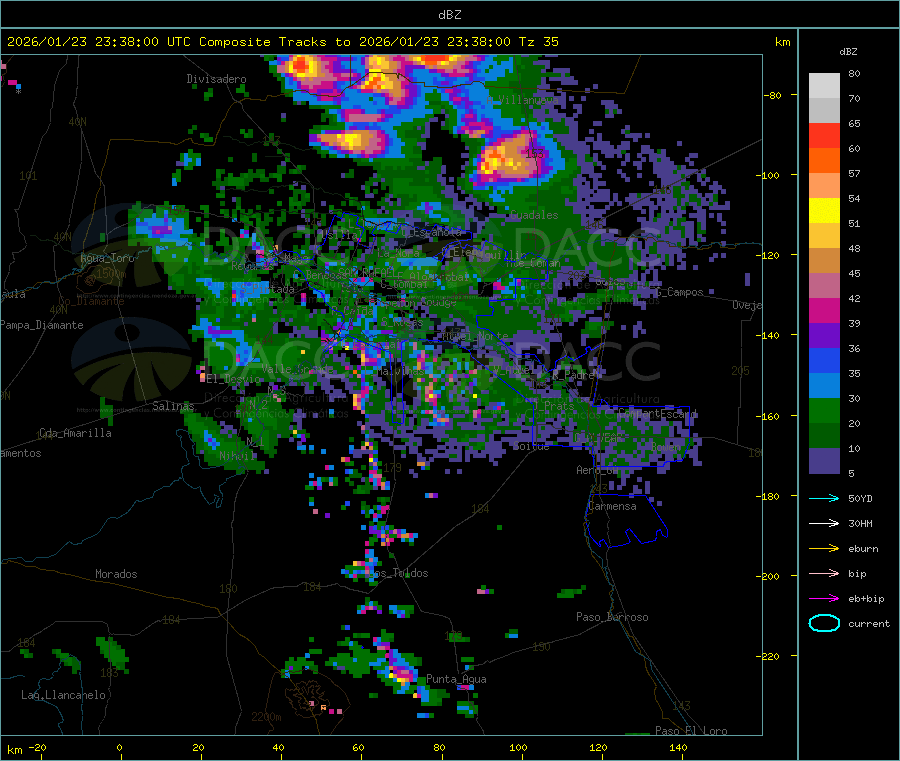The width and height of the screenshot is (900, 761).
Task: Click the 'Nihuil' map label
Action: point(237,456)
